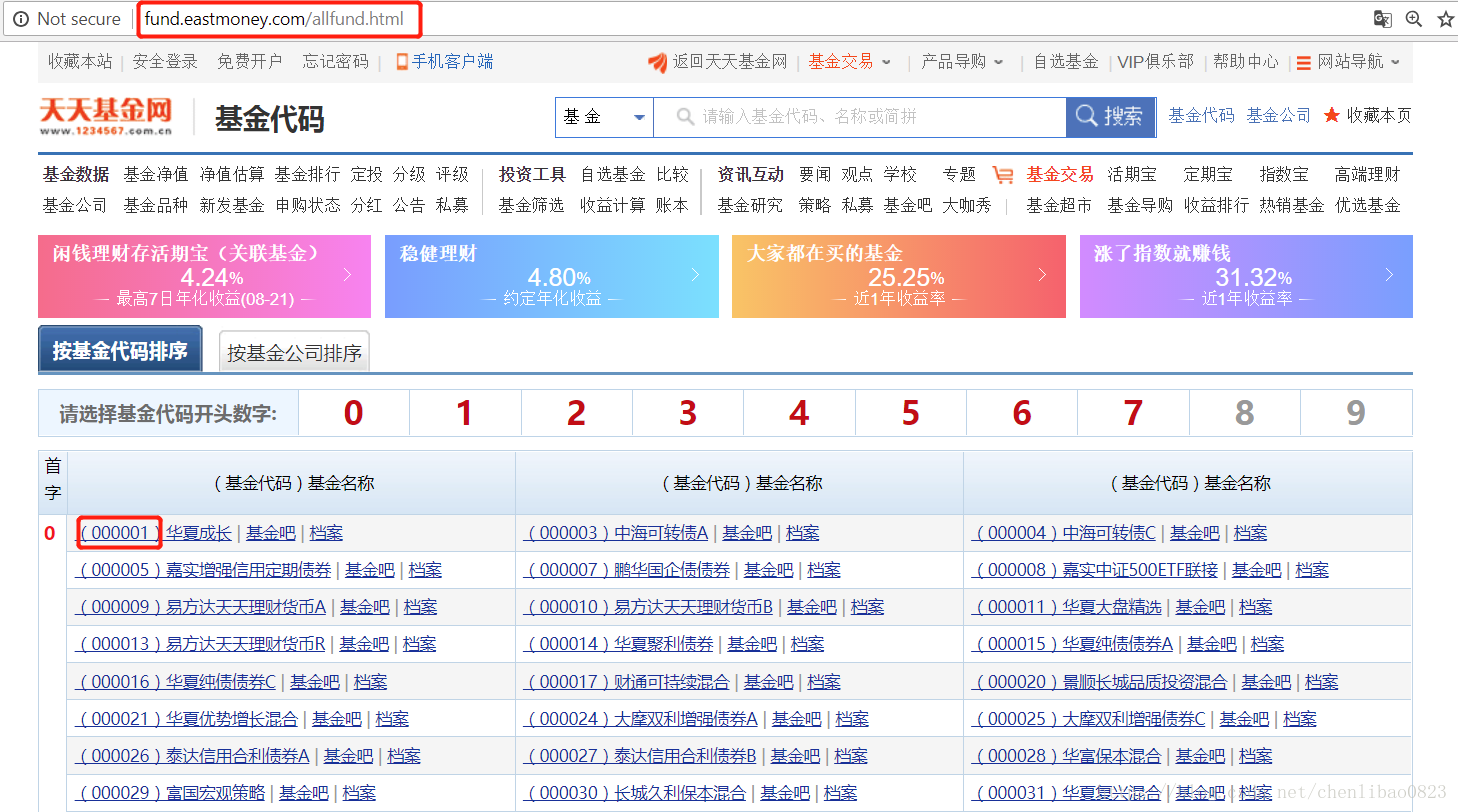Click the 搜索 search button
1458x812 pixels.
click(x=1110, y=117)
